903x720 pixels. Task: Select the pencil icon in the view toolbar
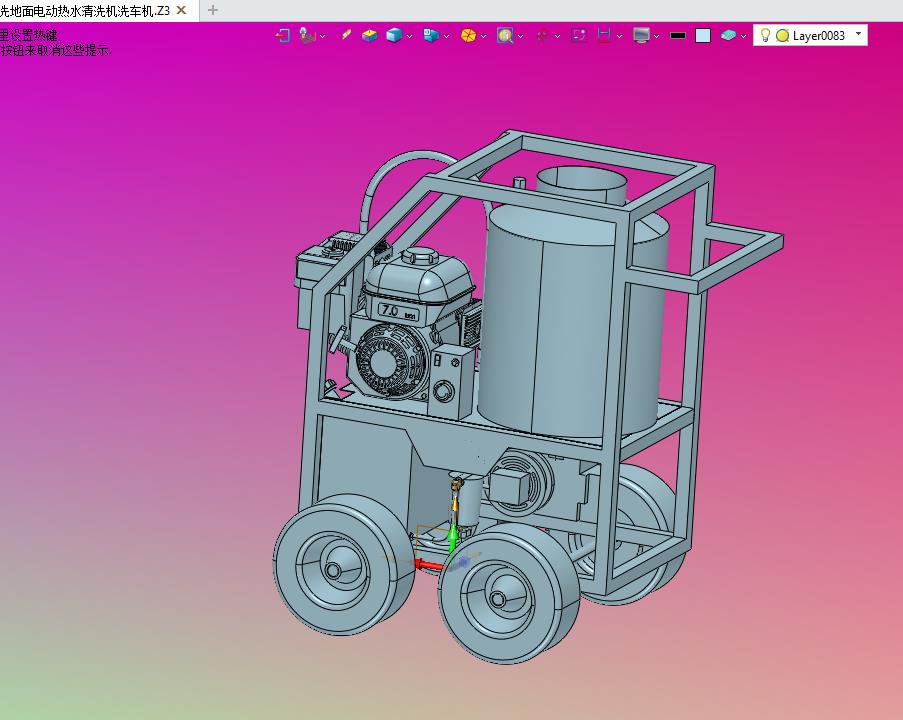tap(345, 35)
